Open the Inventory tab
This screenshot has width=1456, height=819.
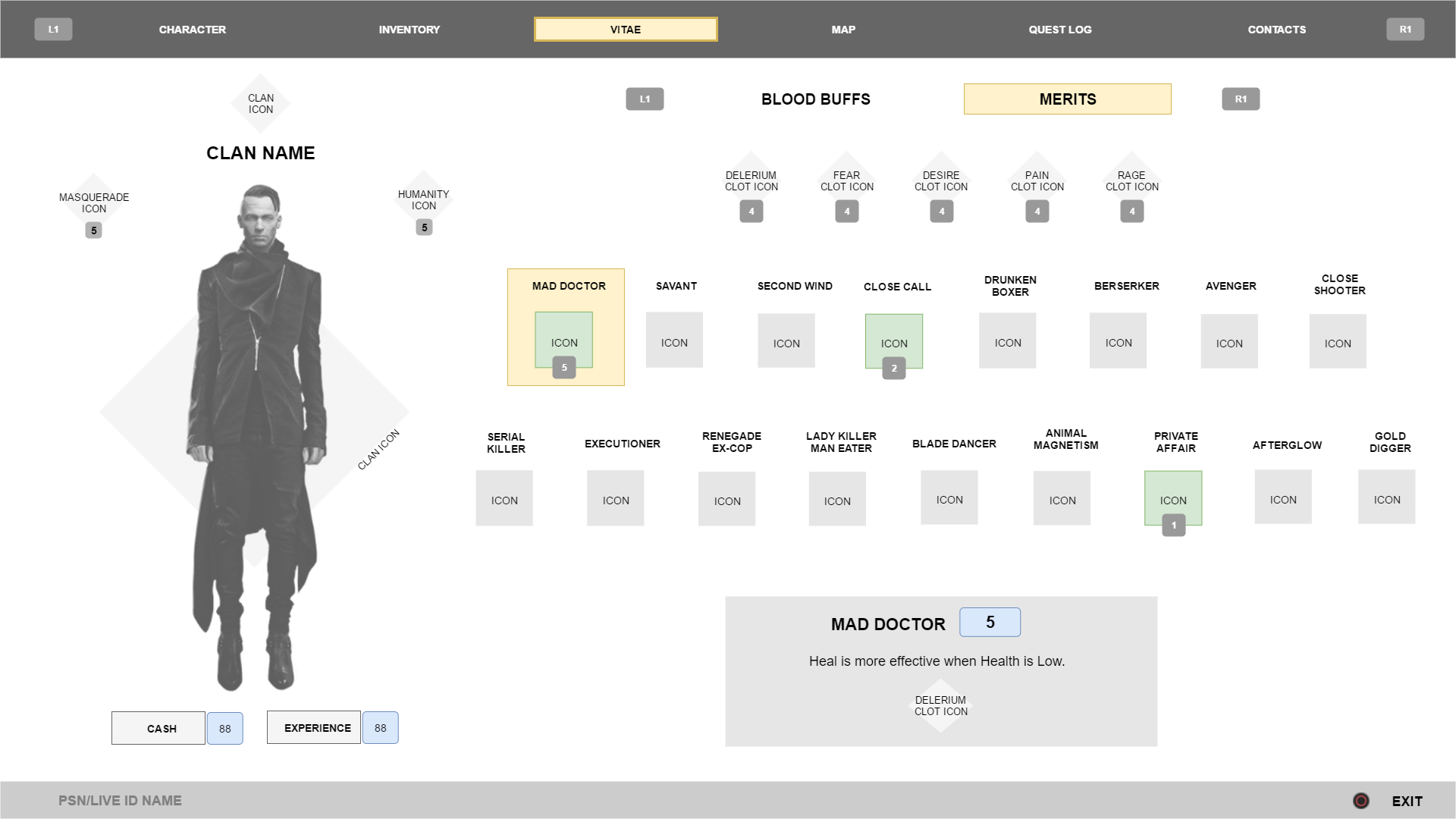pyautogui.click(x=409, y=30)
